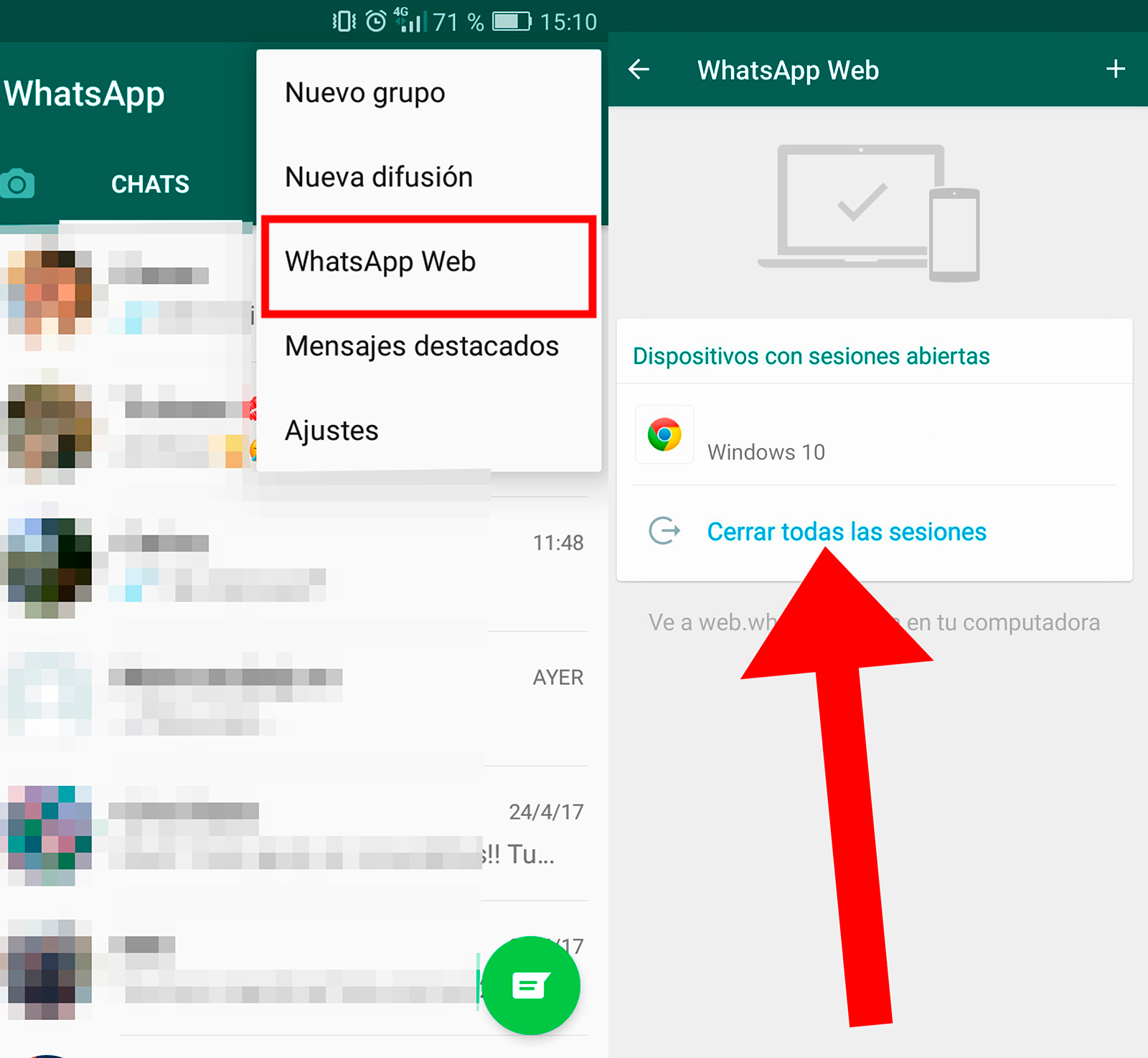1148x1058 pixels.
Task: Tap the WhatsApp title in the header
Action: [85, 95]
